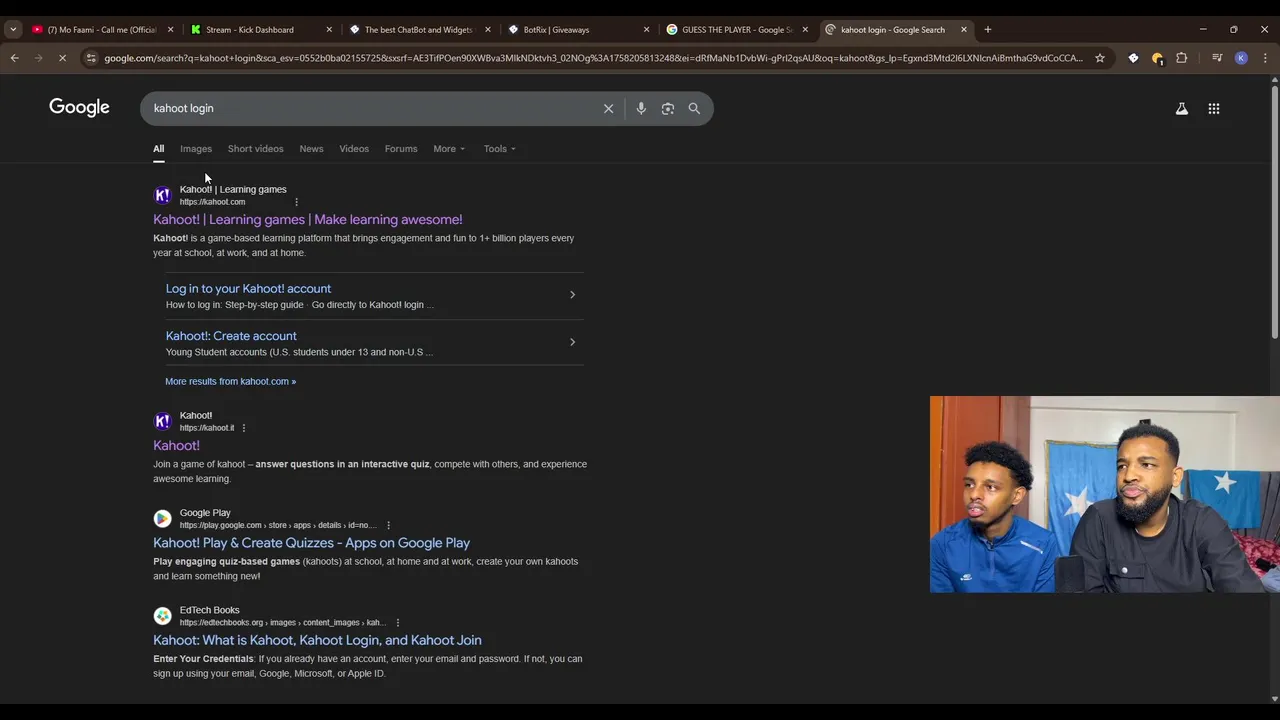Open Kahoot: What is Kahoot result link
The width and height of the screenshot is (1280, 720).
pos(317,640)
